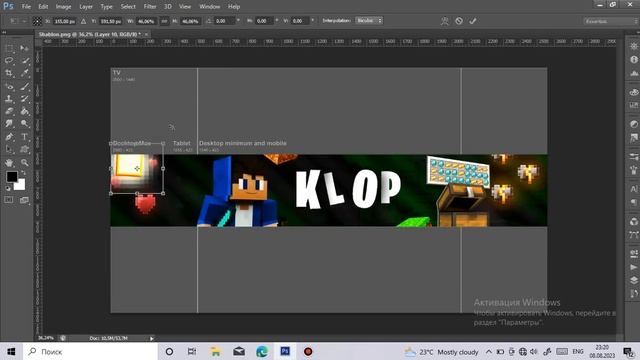Screen dimensions: 640x360
Task: Show hidden system tray icons
Action: point(489,351)
